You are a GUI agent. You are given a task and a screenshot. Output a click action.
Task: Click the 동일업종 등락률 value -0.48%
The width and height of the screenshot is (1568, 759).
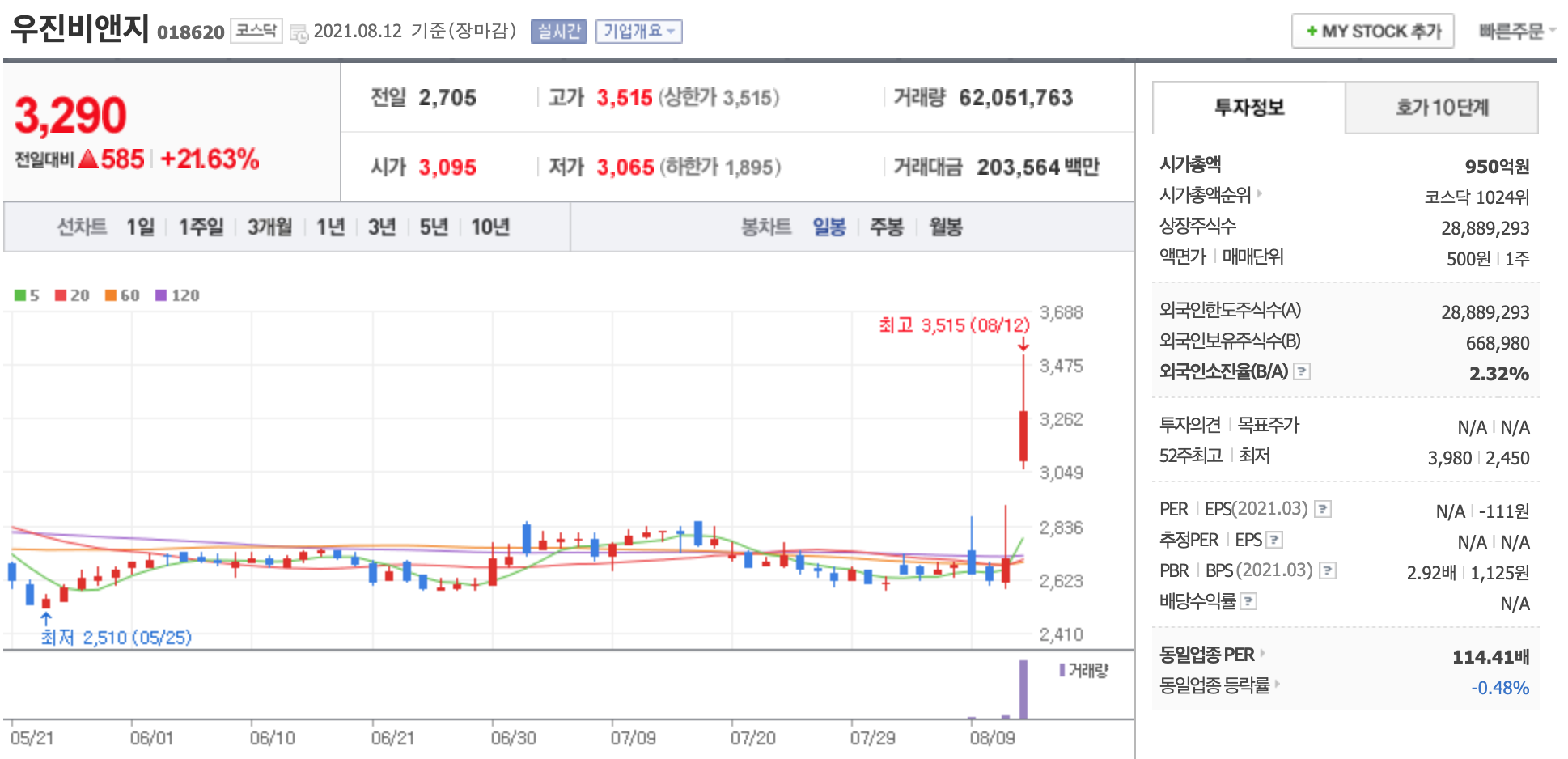1500,688
